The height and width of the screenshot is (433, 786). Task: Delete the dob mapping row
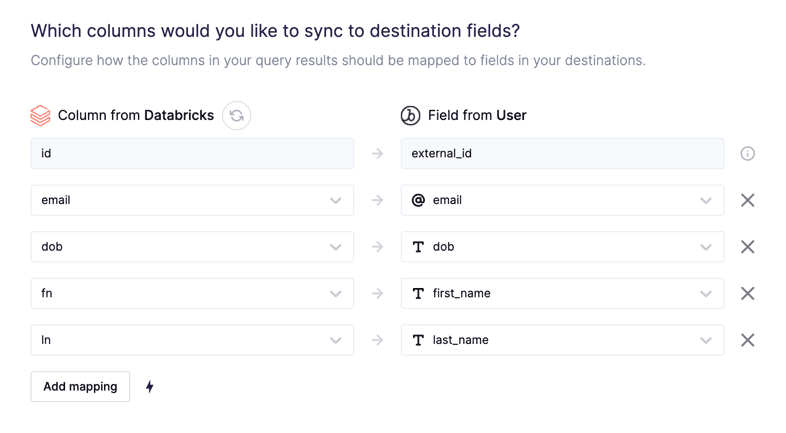coord(747,247)
